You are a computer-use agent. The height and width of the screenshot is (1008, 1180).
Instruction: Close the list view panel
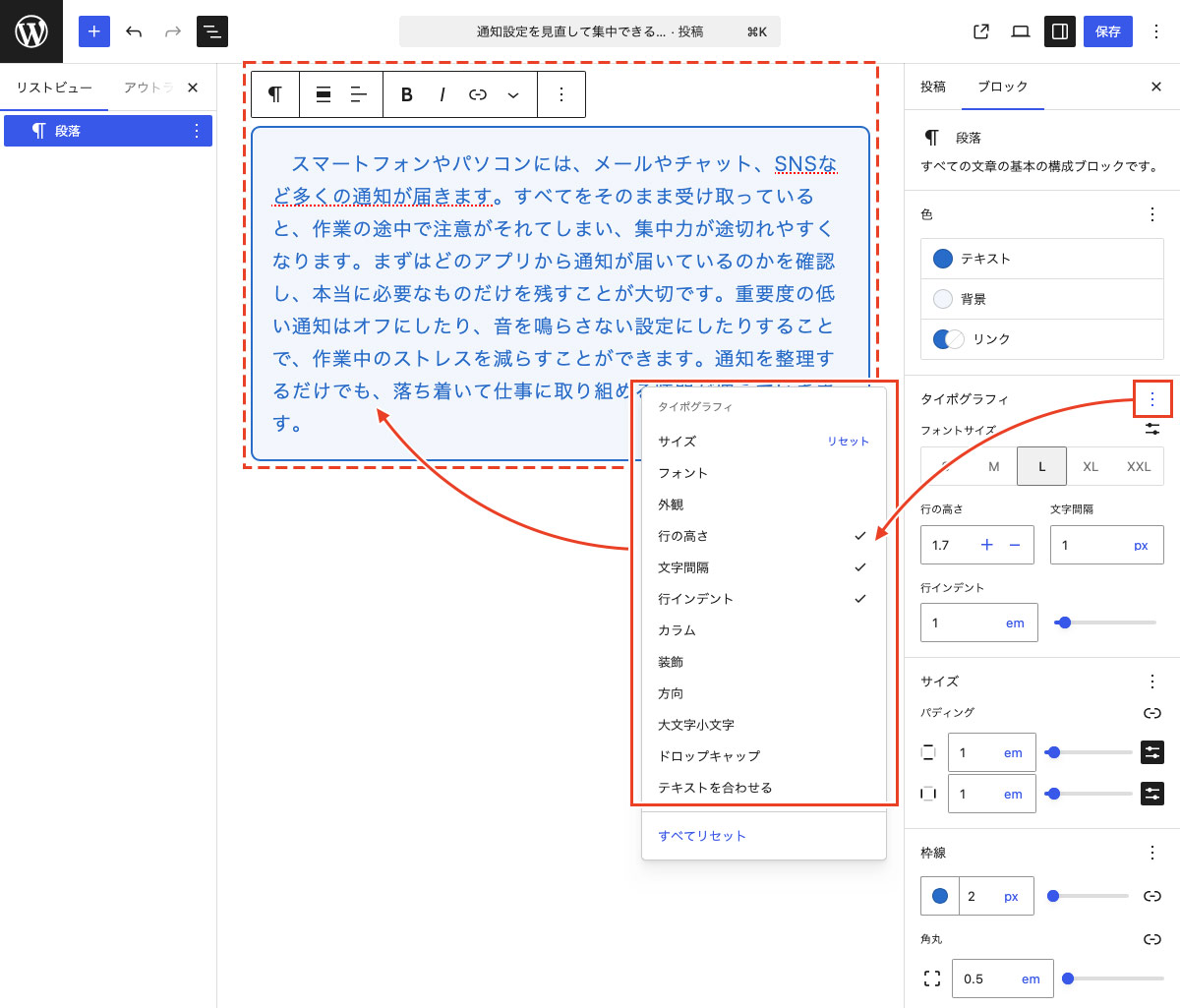pos(193,88)
